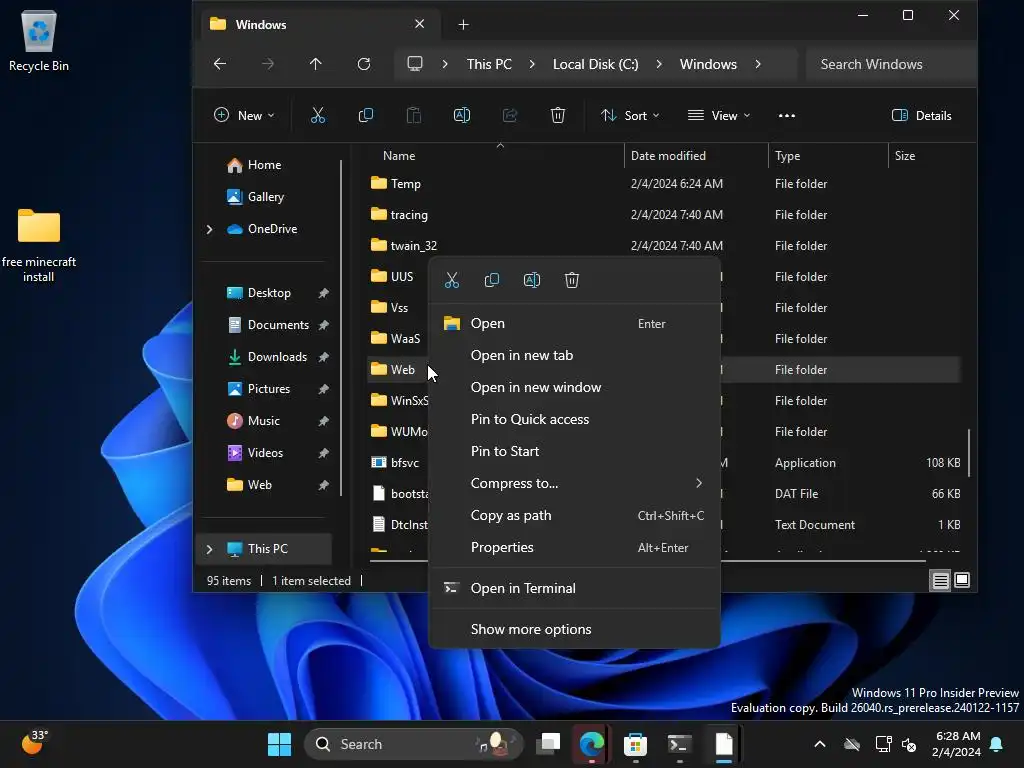
Task: Add a new File Explorer tab
Action: pyautogui.click(x=463, y=25)
